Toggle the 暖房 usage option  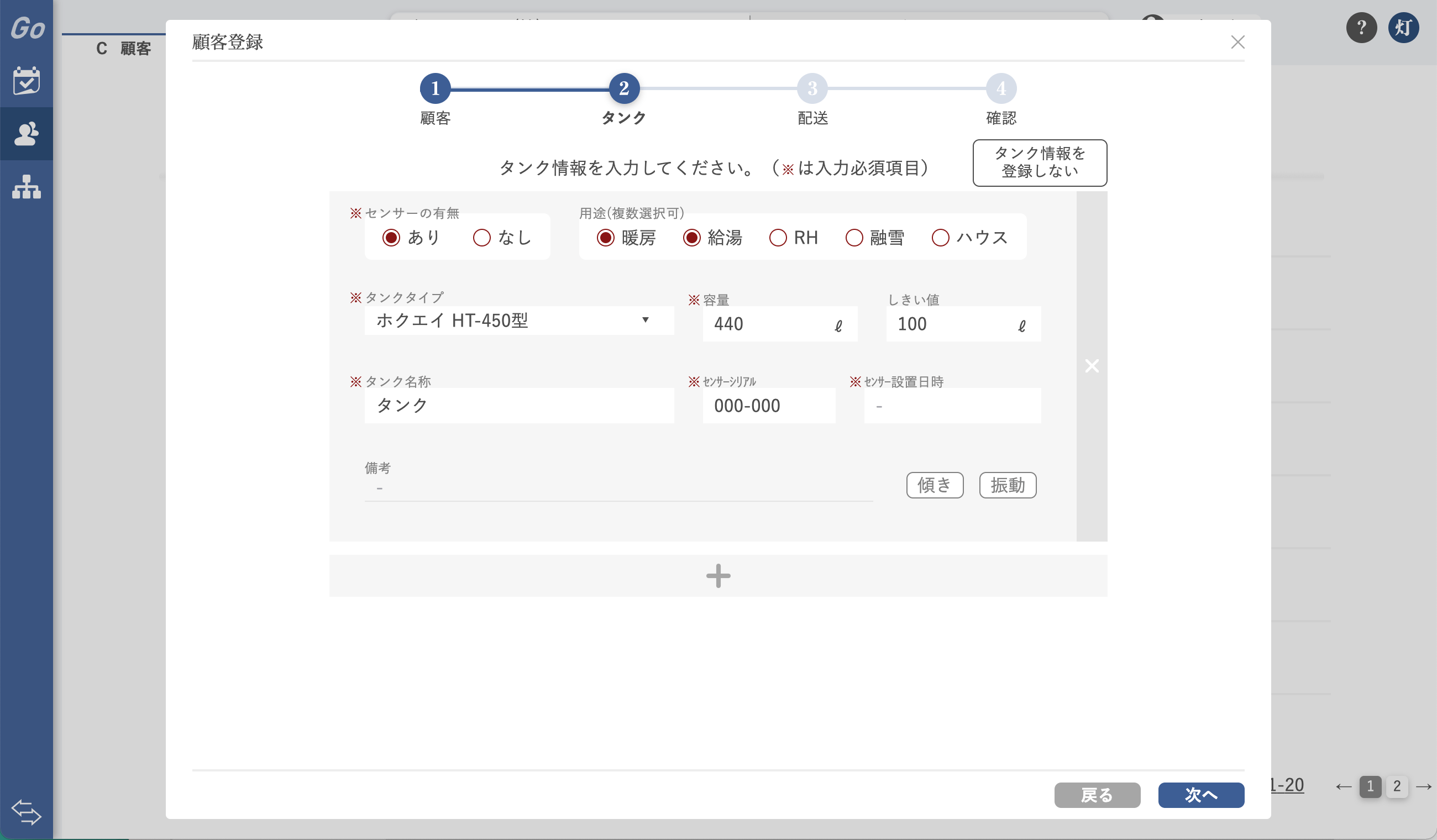pos(606,237)
